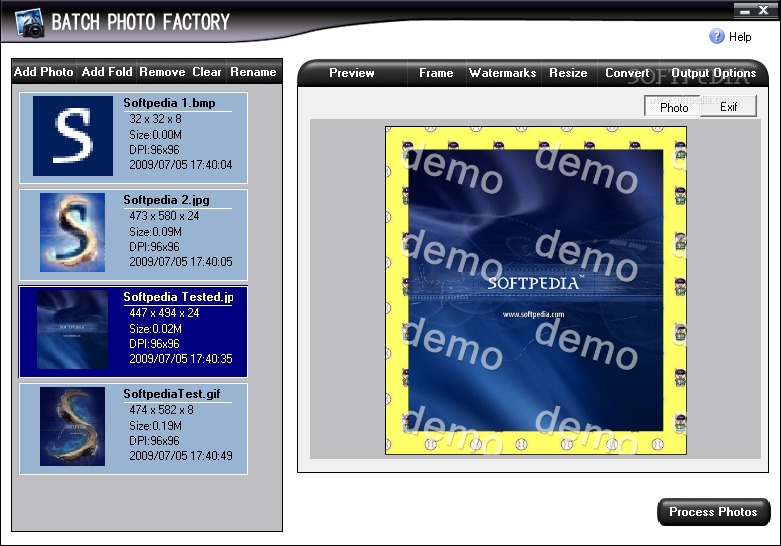The height and width of the screenshot is (546, 781).
Task: Click the date 2009/07/05 17:40:04
Action: click(181, 165)
